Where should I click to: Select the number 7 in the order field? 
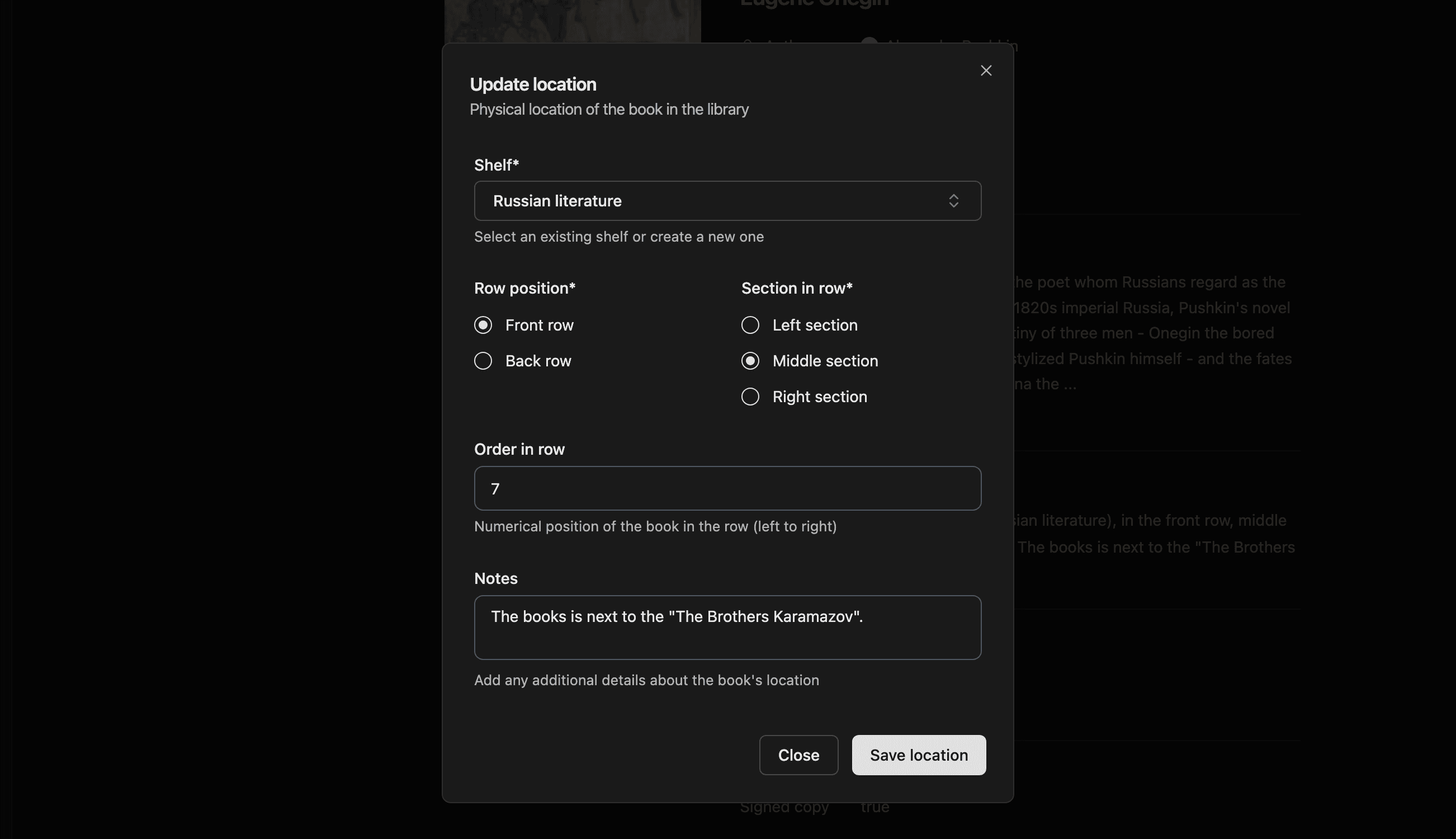pyautogui.click(x=495, y=488)
